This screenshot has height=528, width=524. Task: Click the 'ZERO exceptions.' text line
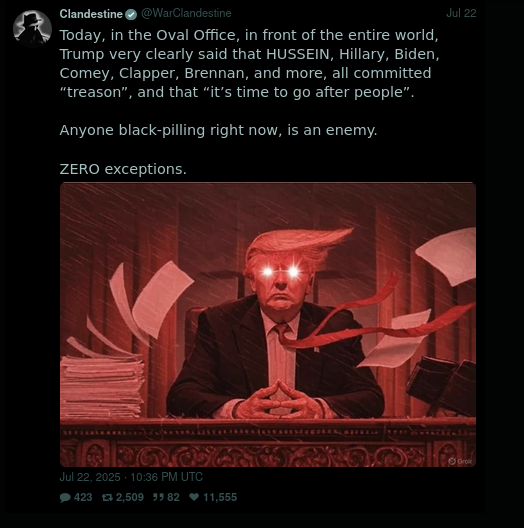123,169
